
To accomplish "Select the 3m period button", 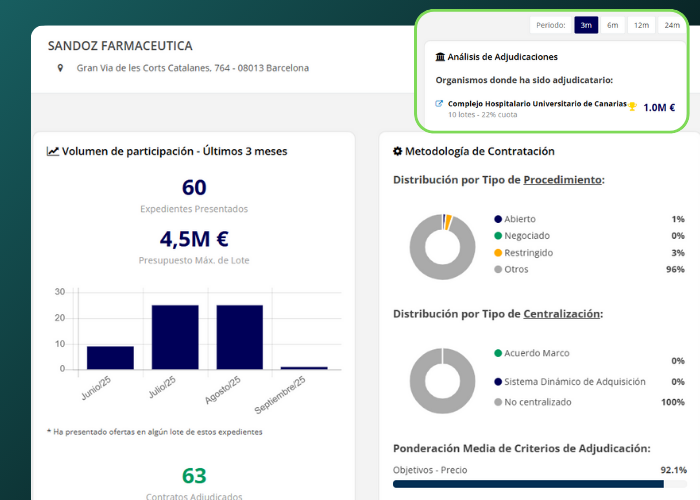I will click(x=586, y=25).
